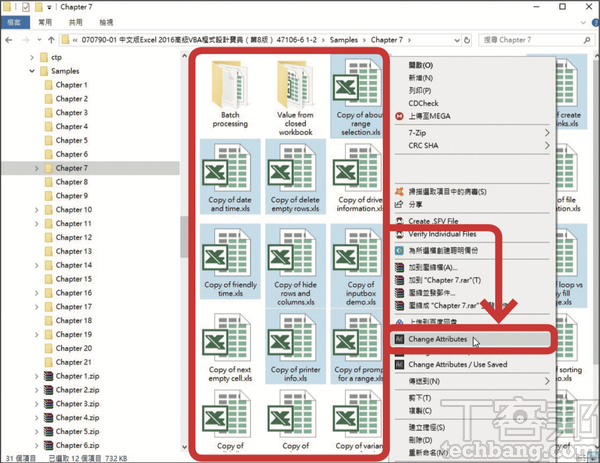Select Copy of inputbox demo.xls file
Viewport: 600px width, 463px height.
pyautogui.click(x=357, y=266)
